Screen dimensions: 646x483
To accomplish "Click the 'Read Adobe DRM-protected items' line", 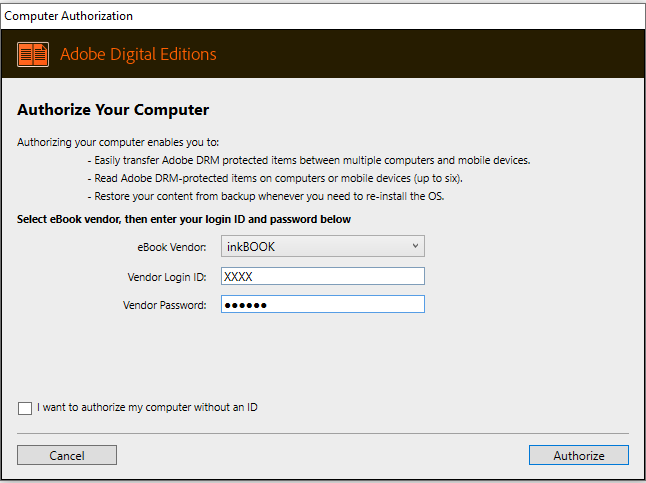I will point(275,178).
